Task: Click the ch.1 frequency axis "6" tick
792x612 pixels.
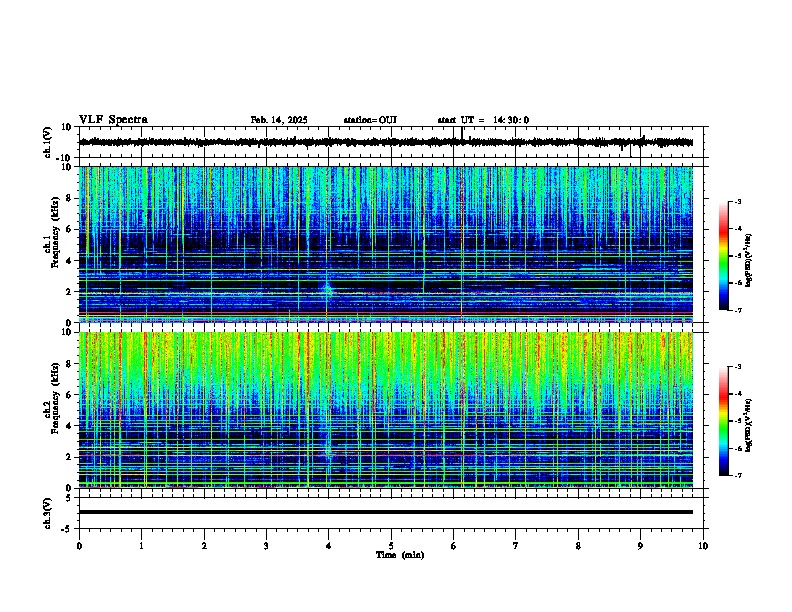Action: [x=69, y=229]
